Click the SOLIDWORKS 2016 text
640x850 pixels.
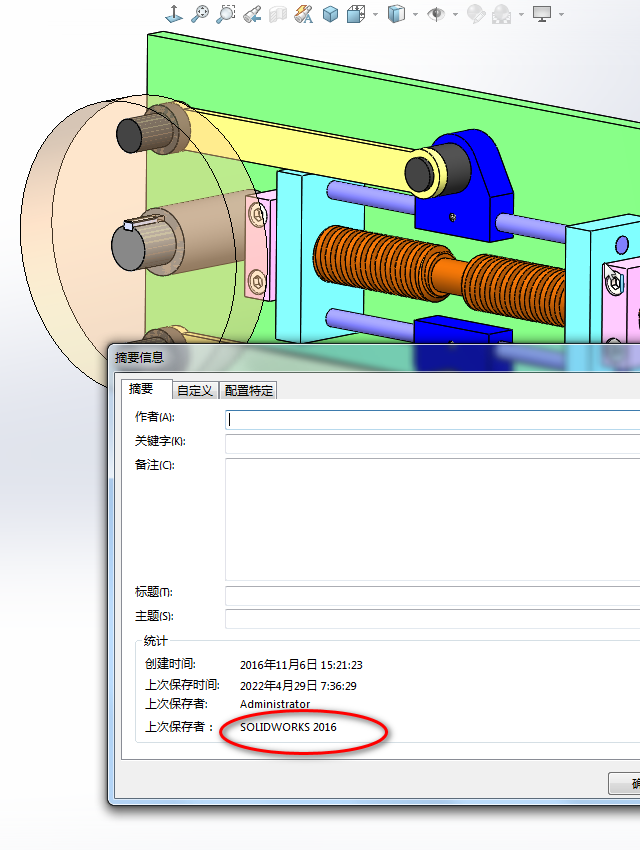[x=288, y=727]
